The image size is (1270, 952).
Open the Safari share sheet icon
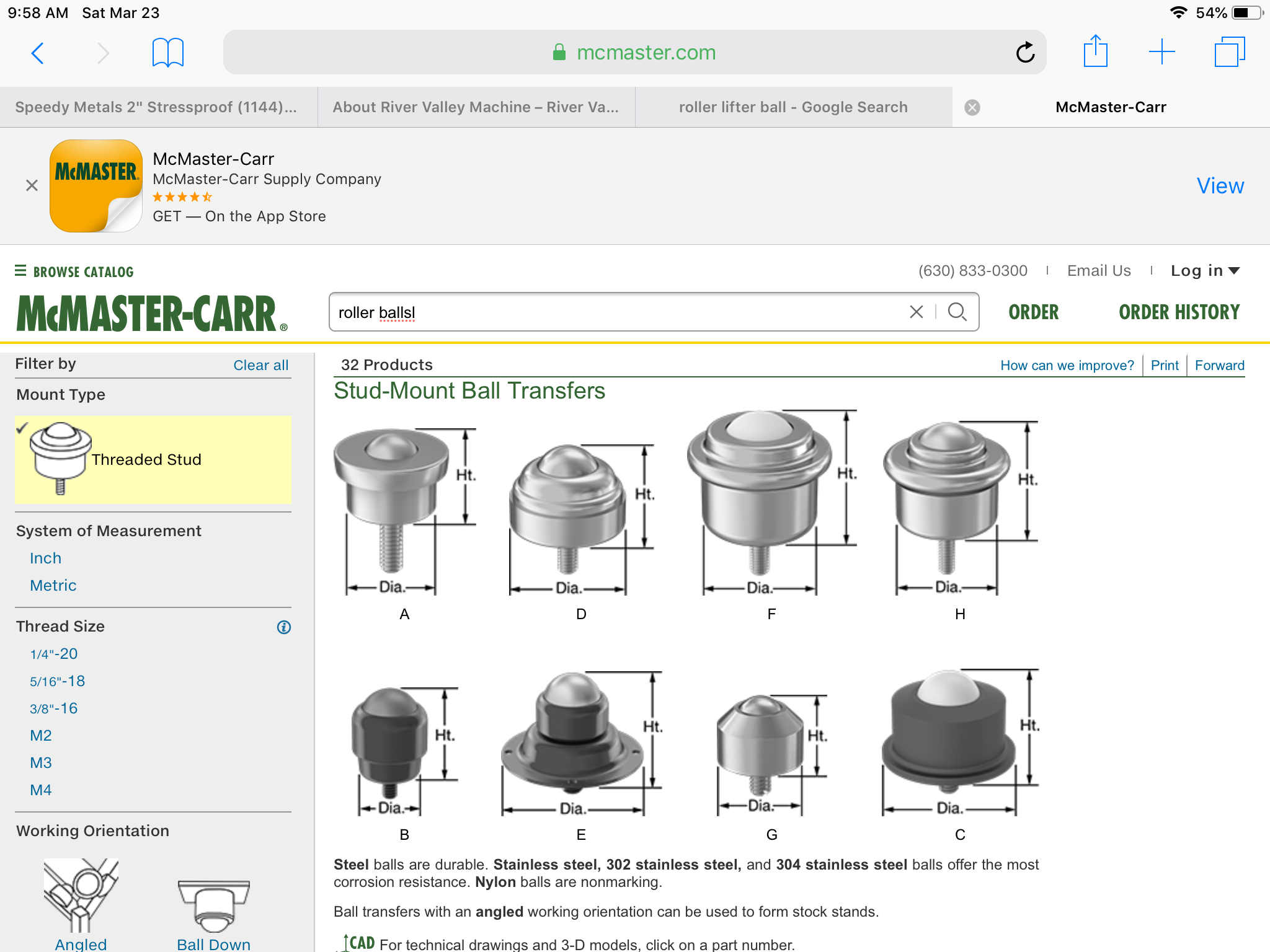pyautogui.click(x=1096, y=51)
